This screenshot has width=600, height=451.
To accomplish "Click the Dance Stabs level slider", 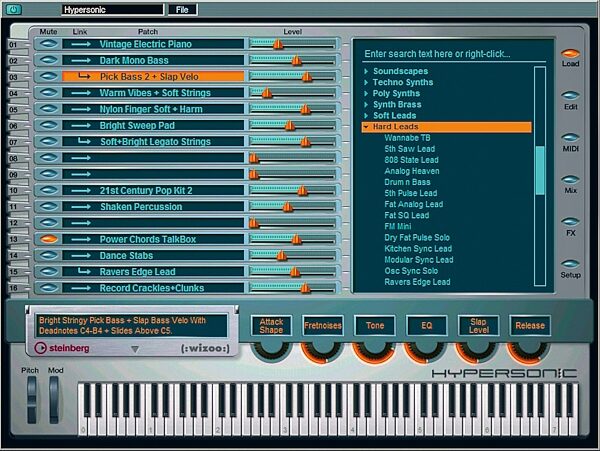I will [282, 256].
